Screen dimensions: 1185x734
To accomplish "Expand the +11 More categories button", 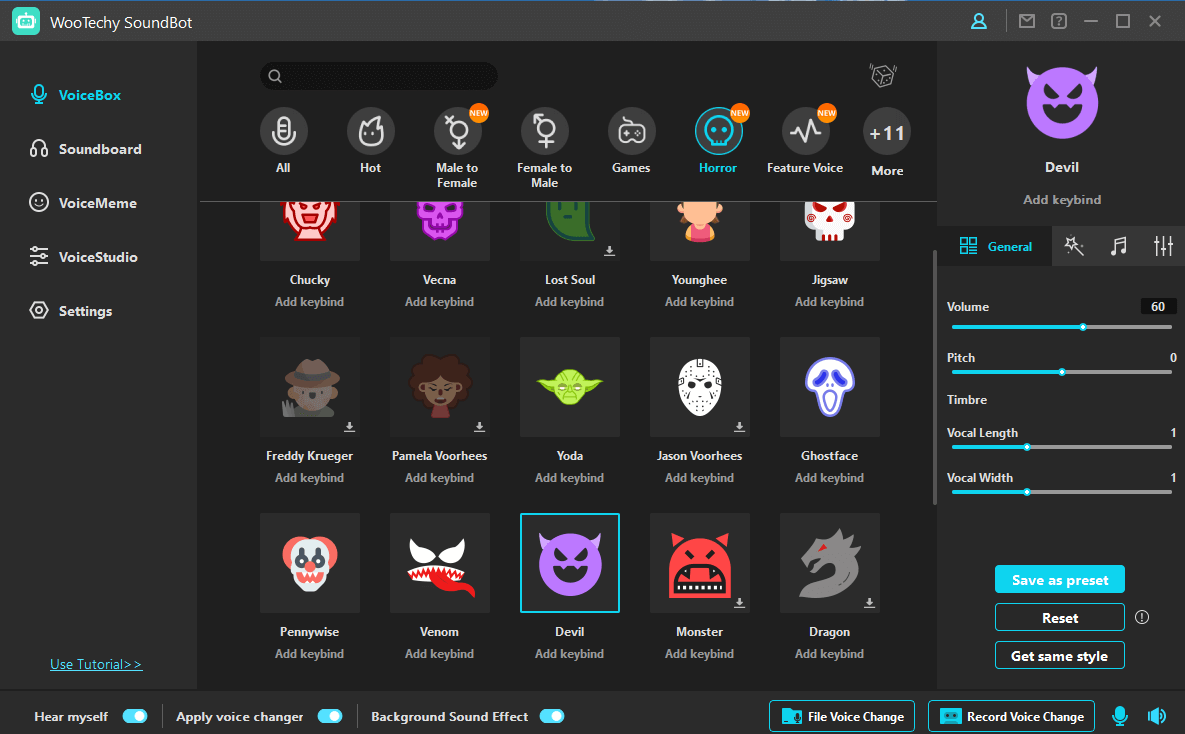I will point(887,133).
